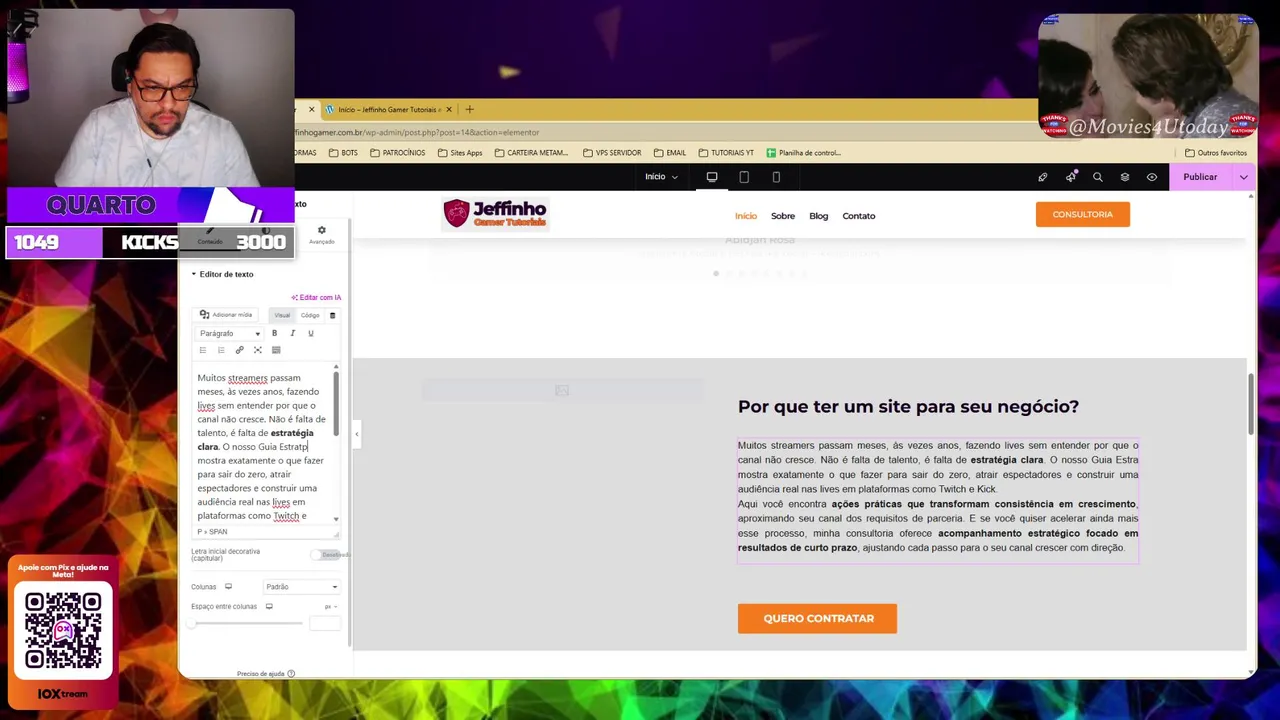Open the EMAIL bookmarks folder
This screenshot has width=1280, height=720.
[x=670, y=153]
